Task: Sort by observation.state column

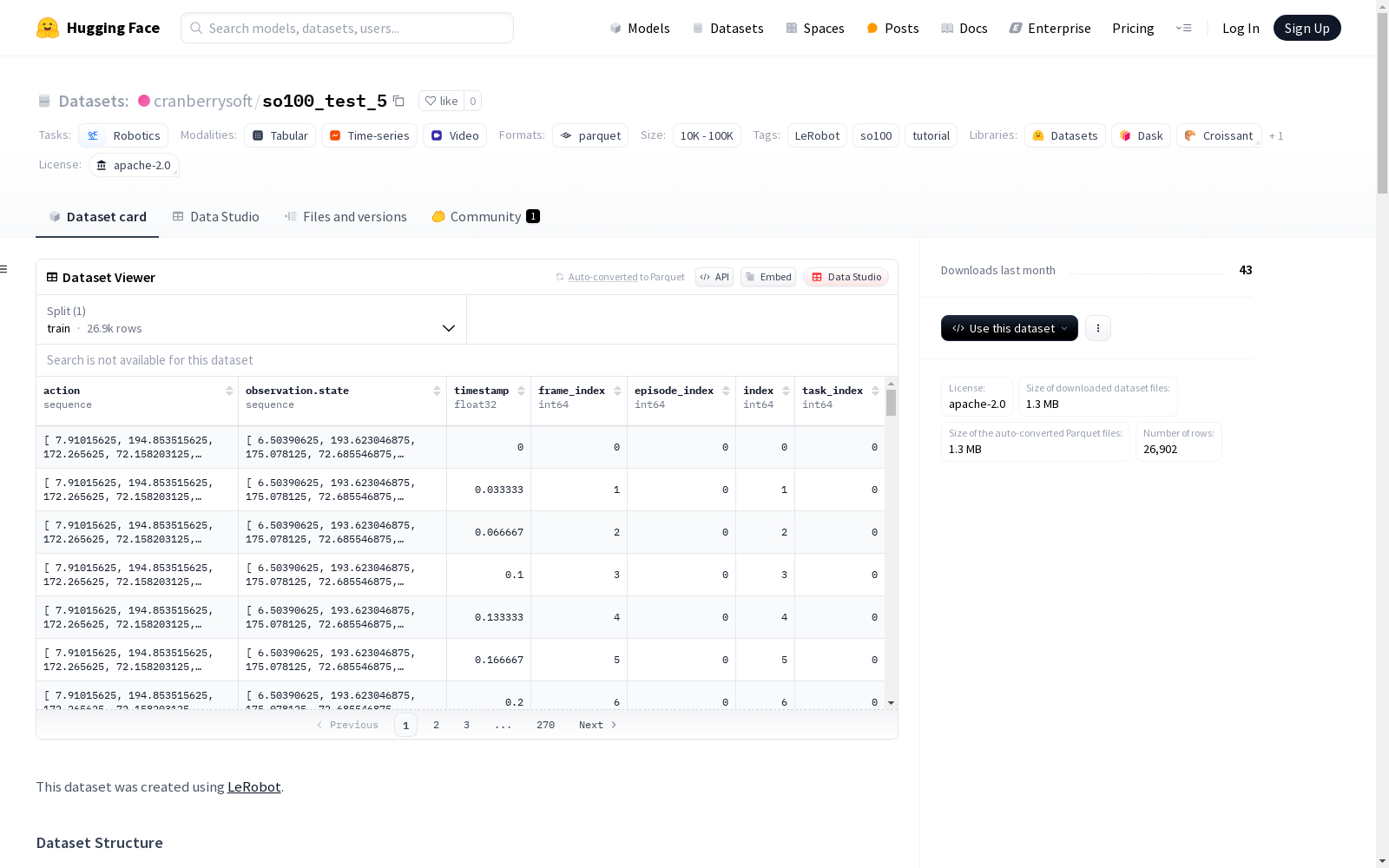Action: click(x=437, y=391)
